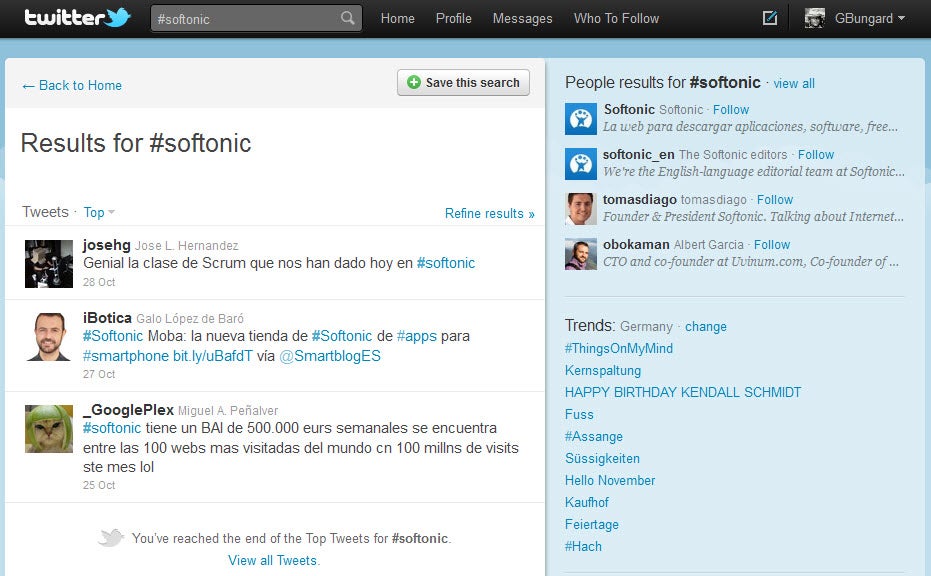931x576 pixels.
Task: Open the #ThingsOnMyMind trend
Action: 618,348
